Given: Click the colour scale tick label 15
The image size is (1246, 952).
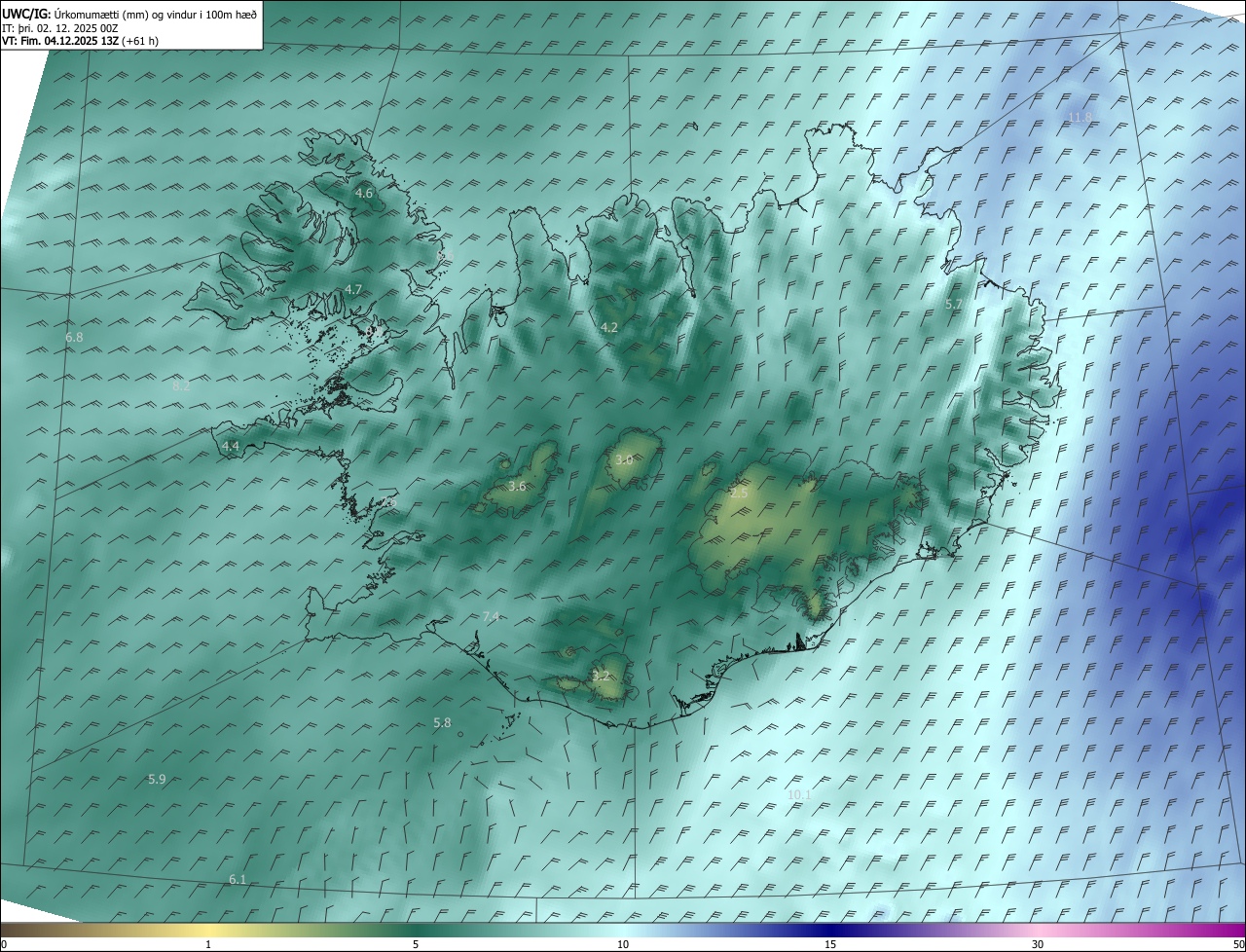Looking at the screenshot, I should coord(830,944).
